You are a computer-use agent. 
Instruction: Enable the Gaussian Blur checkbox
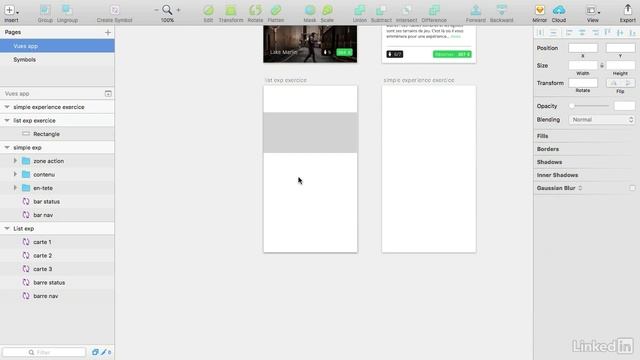click(x=632, y=188)
